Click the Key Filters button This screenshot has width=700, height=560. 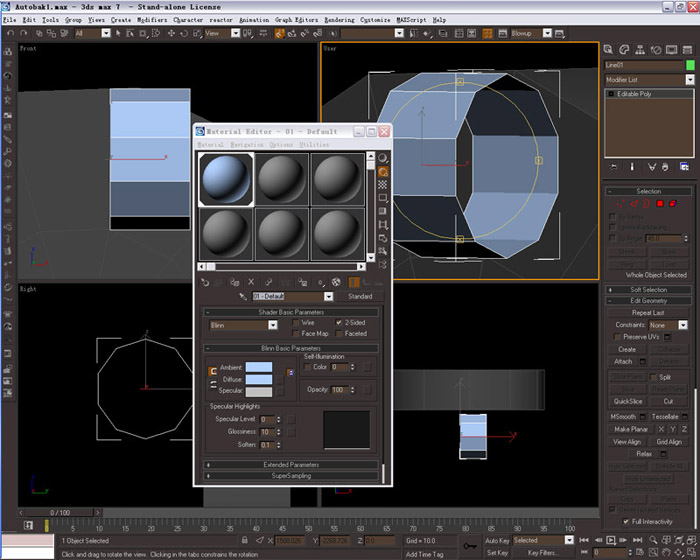541,553
